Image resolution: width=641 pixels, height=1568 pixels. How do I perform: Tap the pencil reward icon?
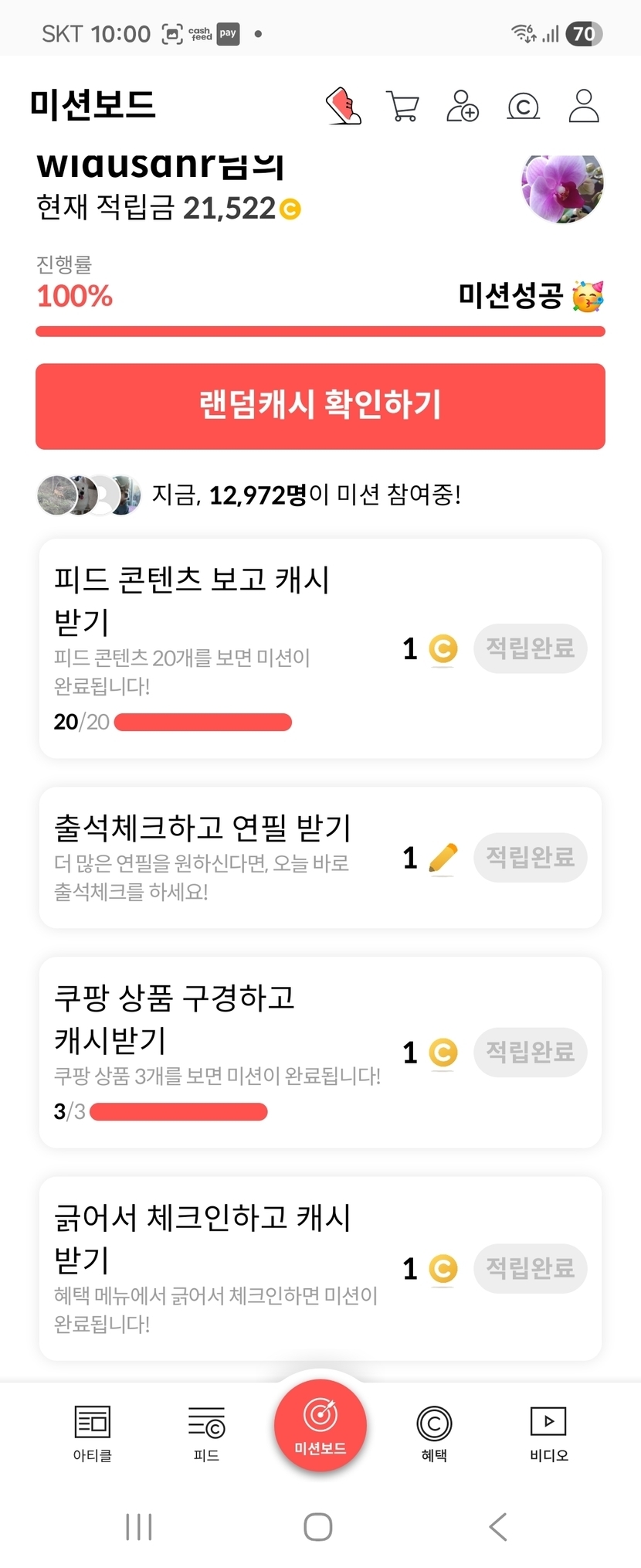coord(443,858)
